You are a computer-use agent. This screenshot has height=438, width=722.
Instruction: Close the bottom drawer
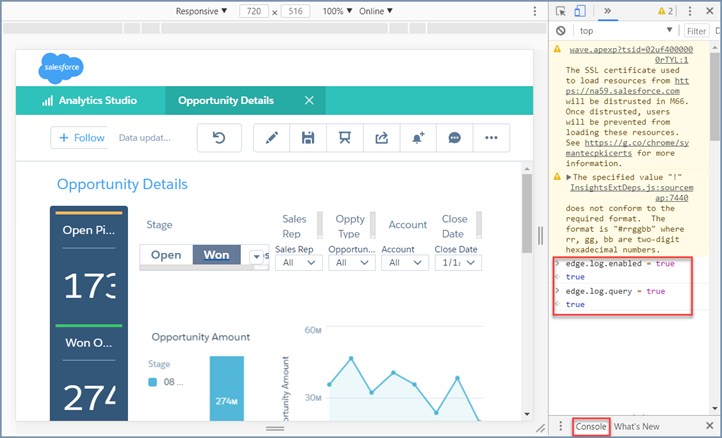pos(710,426)
